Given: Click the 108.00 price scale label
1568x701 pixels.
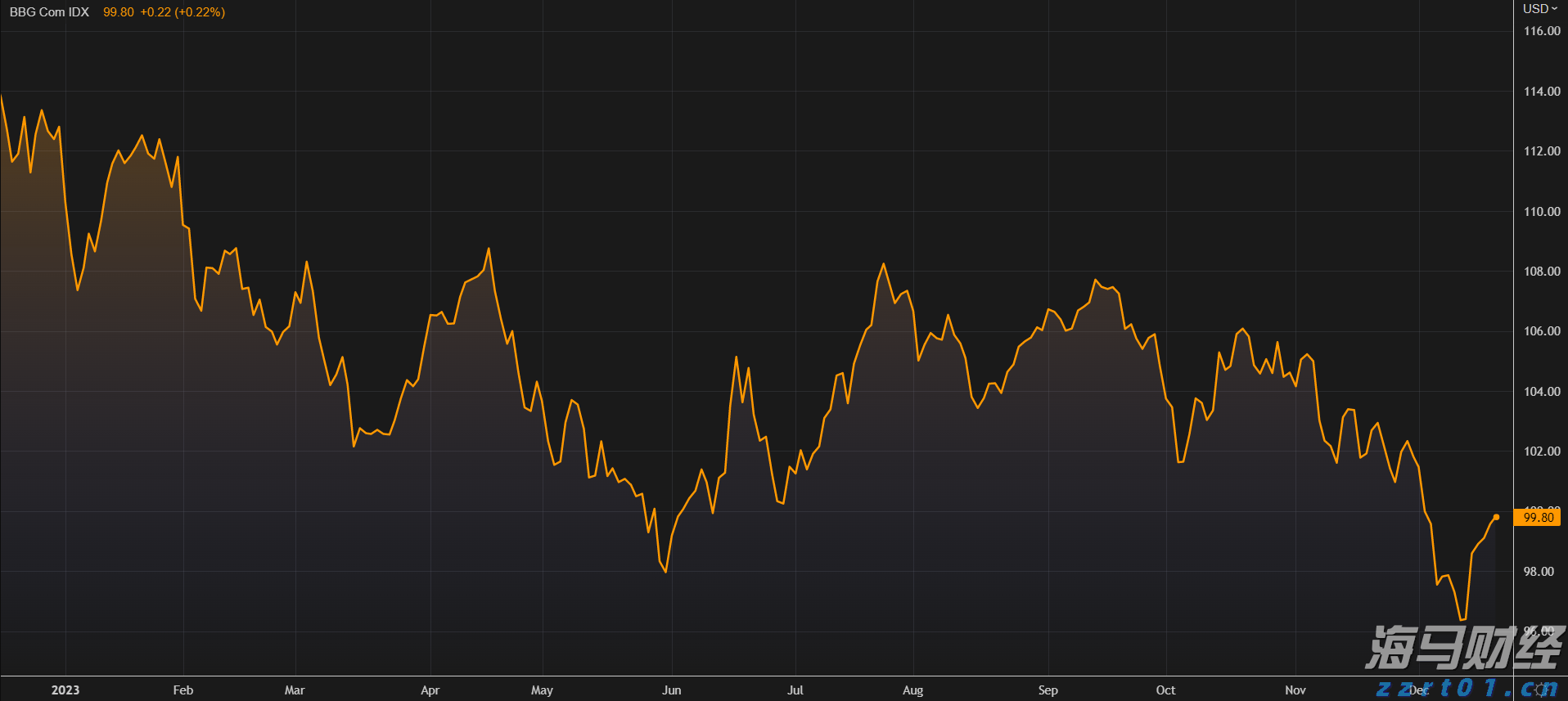Looking at the screenshot, I should click(1541, 272).
